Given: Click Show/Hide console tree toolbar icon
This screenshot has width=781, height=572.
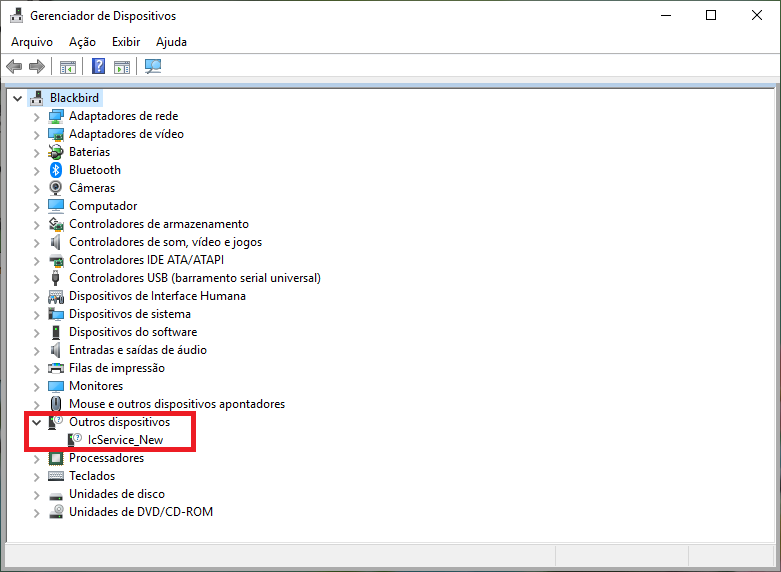Looking at the screenshot, I should pos(68,66).
